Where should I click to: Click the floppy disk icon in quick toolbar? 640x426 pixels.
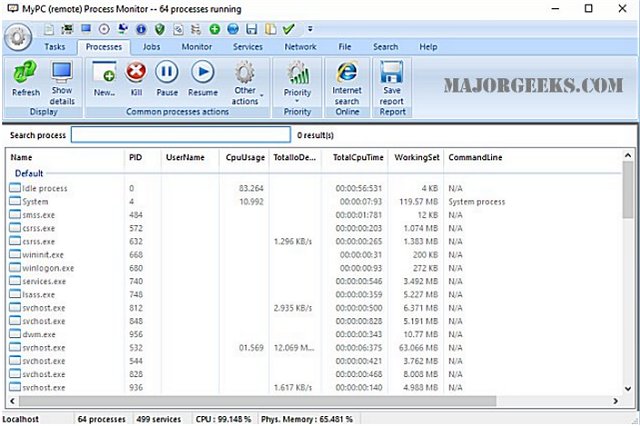click(x=251, y=29)
